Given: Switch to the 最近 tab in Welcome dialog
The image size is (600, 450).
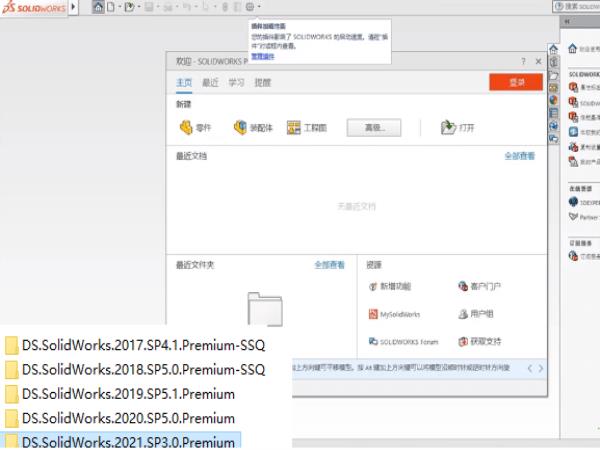Looking at the screenshot, I should [x=210, y=83].
